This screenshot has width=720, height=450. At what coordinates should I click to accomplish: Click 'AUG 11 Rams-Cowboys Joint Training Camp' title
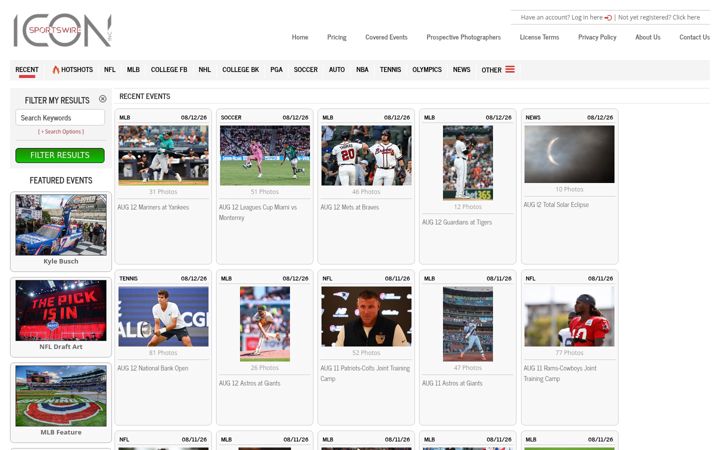click(560, 373)
